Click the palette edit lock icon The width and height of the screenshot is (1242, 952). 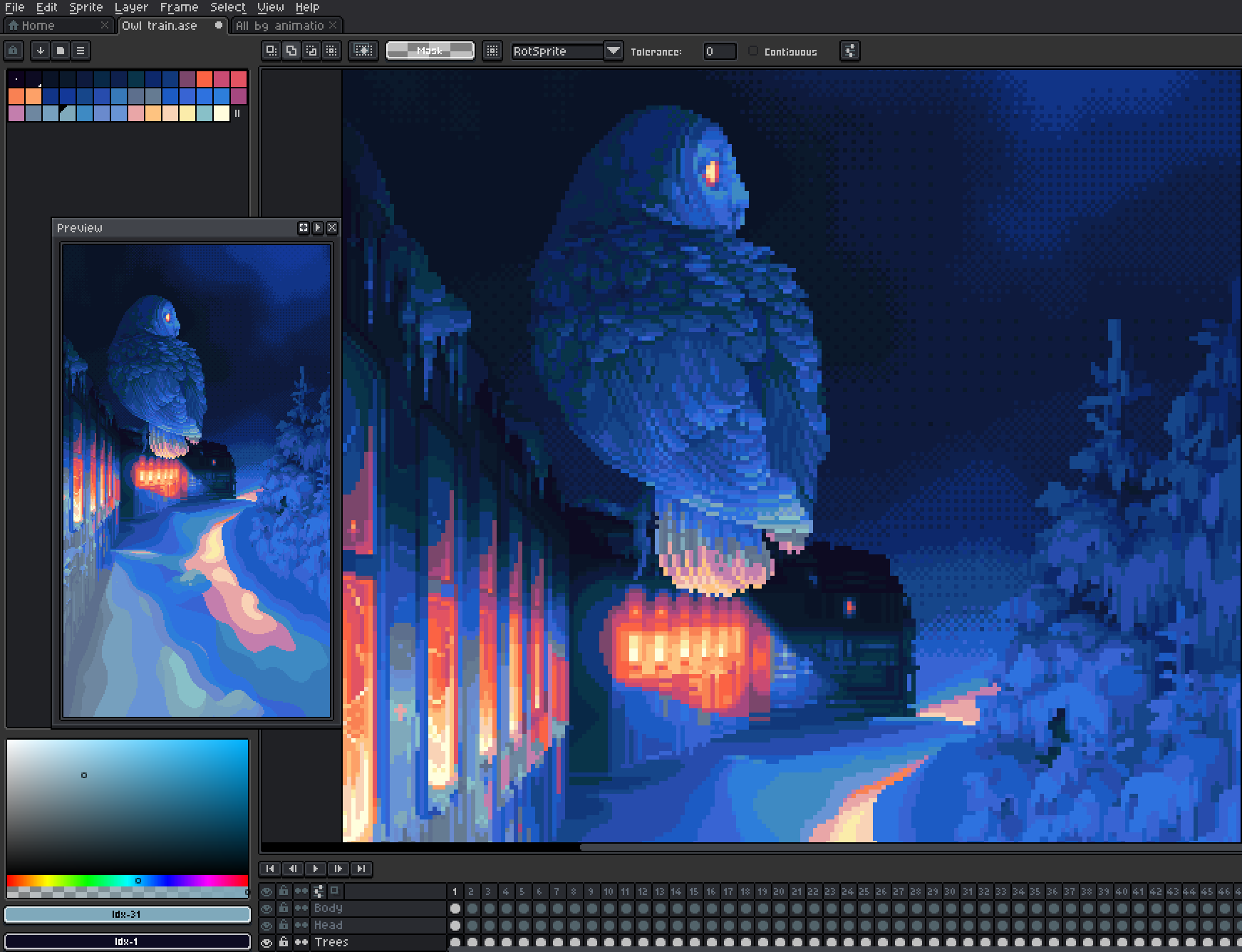14,51
